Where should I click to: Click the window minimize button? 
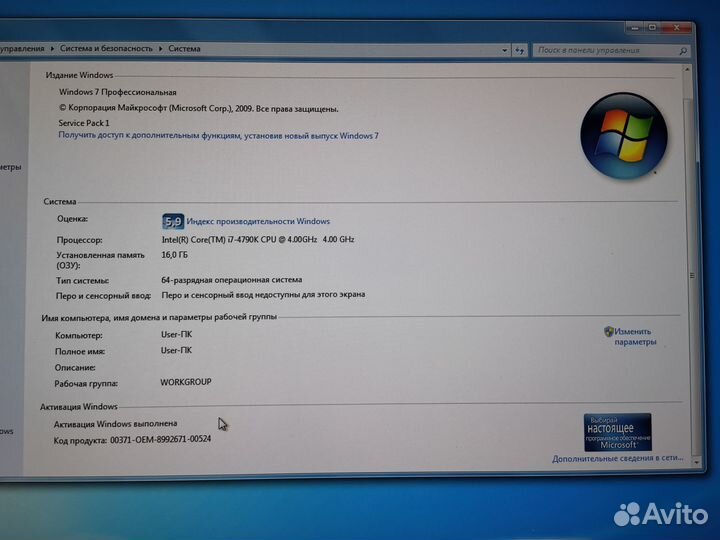(635, 28)
